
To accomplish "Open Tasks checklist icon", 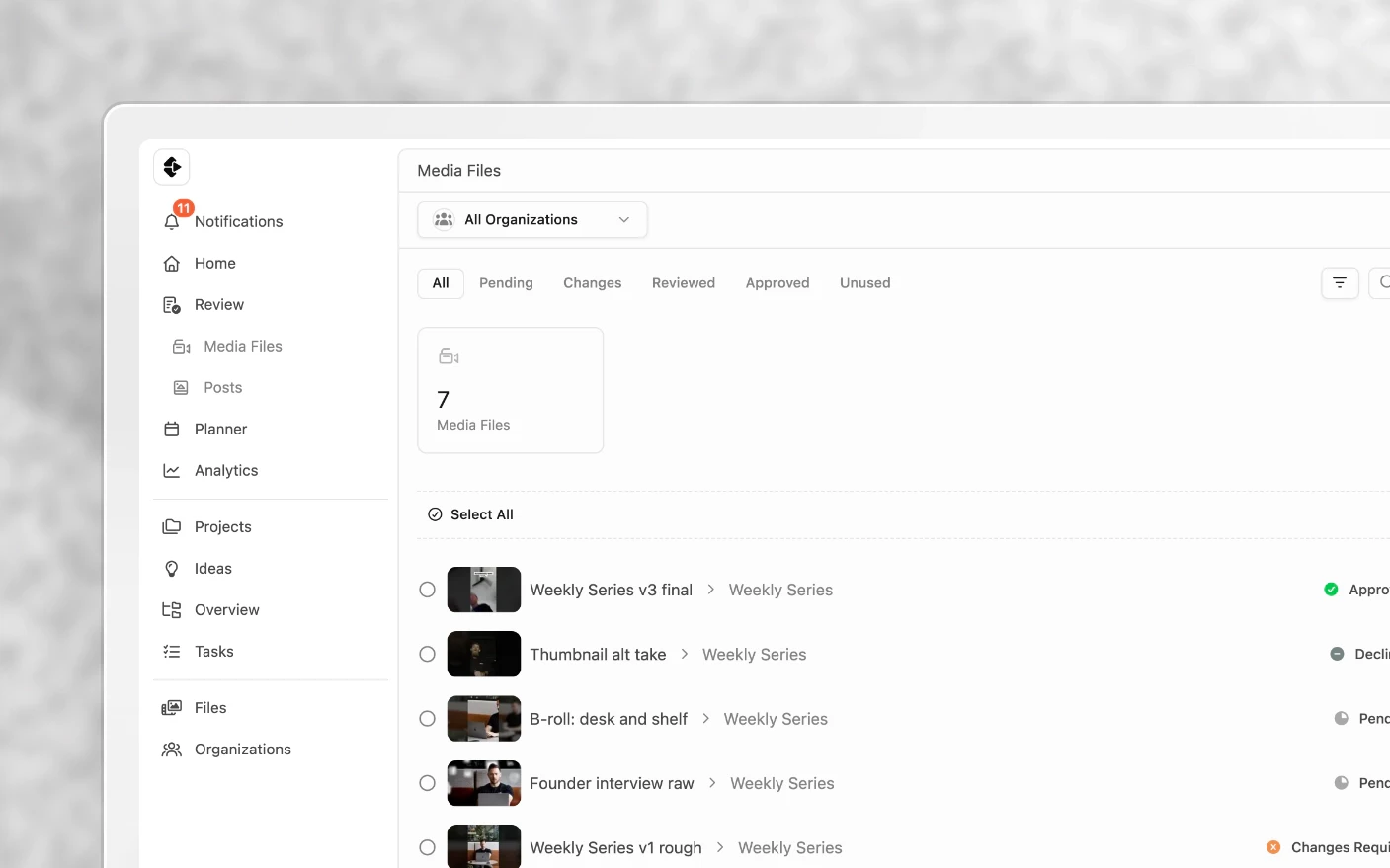I will click(x=172, y=652).
